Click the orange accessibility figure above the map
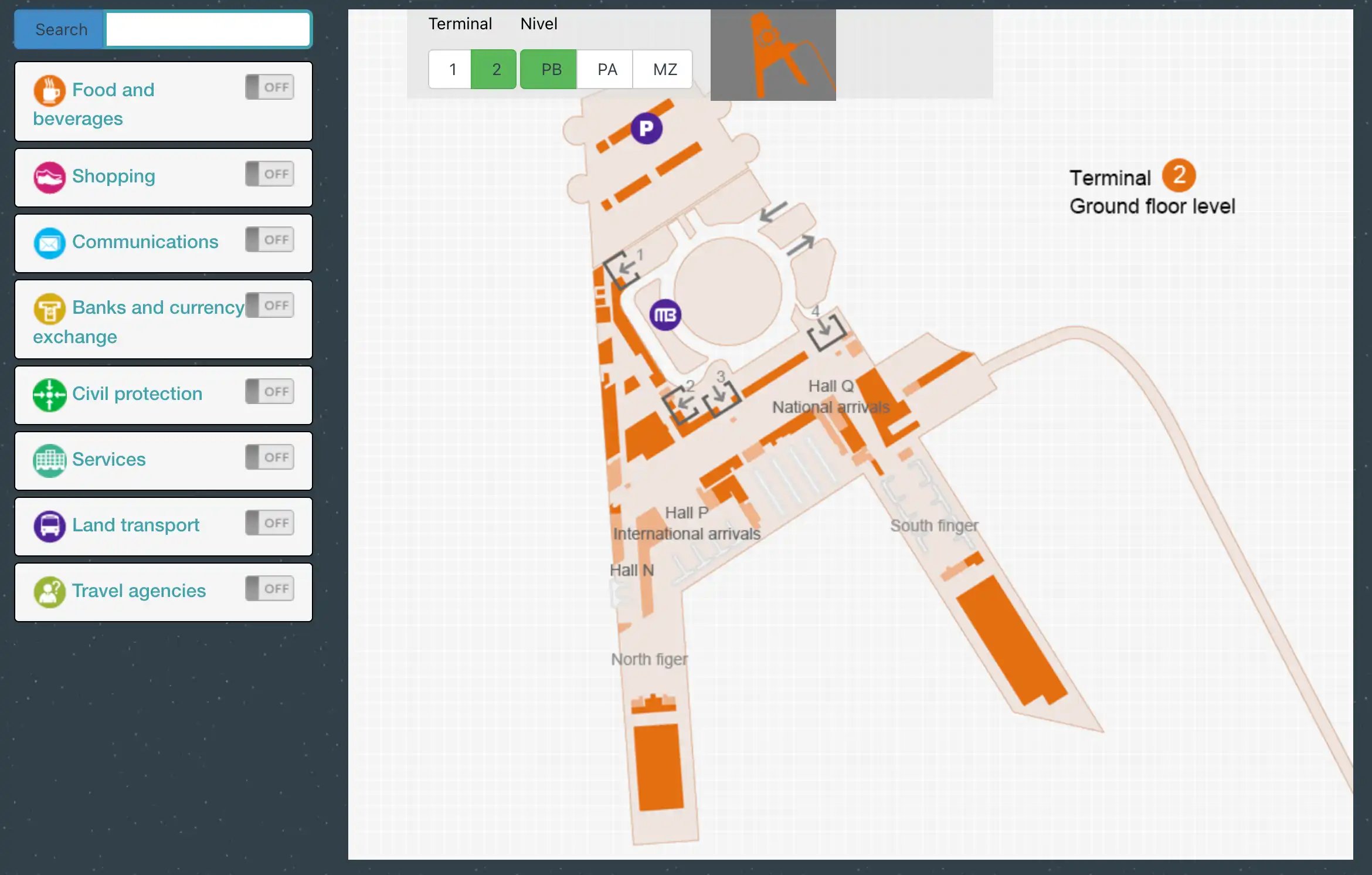This screenshot has width=1372, height=875. (x=773, y=54)
